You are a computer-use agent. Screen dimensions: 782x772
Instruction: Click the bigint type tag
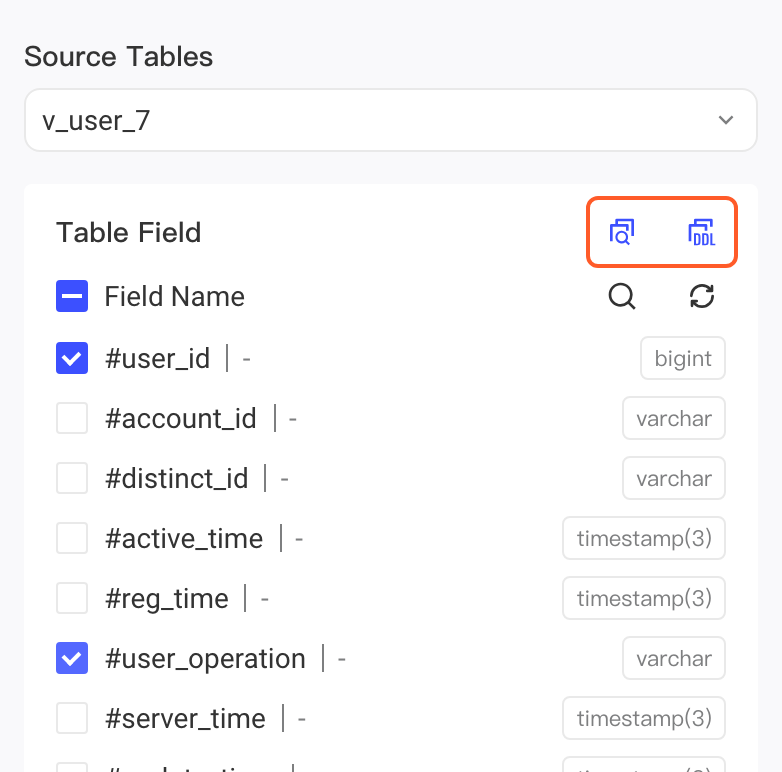click(683, 358)
